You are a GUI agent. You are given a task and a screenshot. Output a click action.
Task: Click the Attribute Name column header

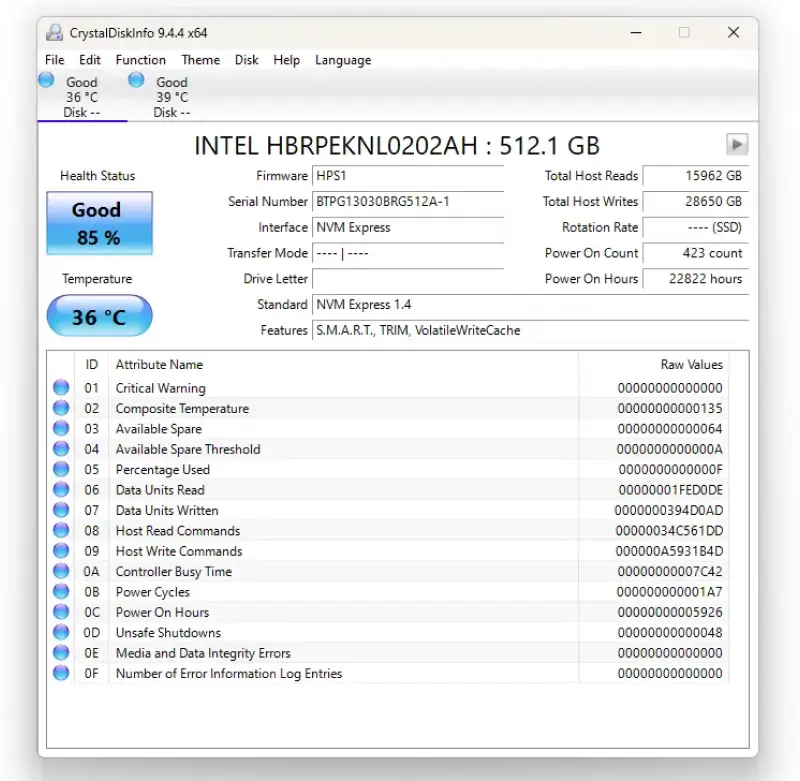click(159, 364)
